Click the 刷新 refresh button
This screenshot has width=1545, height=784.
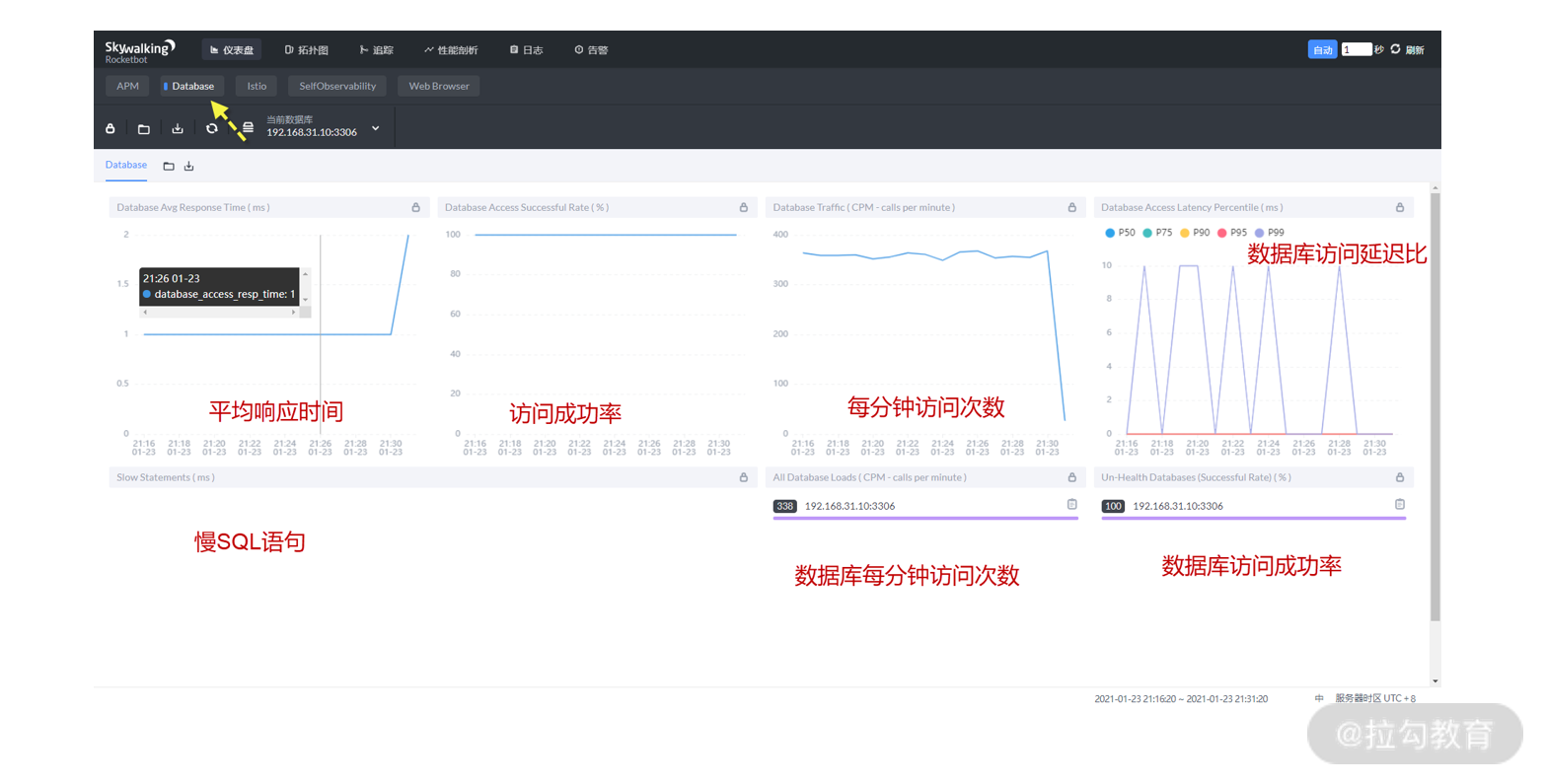(1408, 49)
